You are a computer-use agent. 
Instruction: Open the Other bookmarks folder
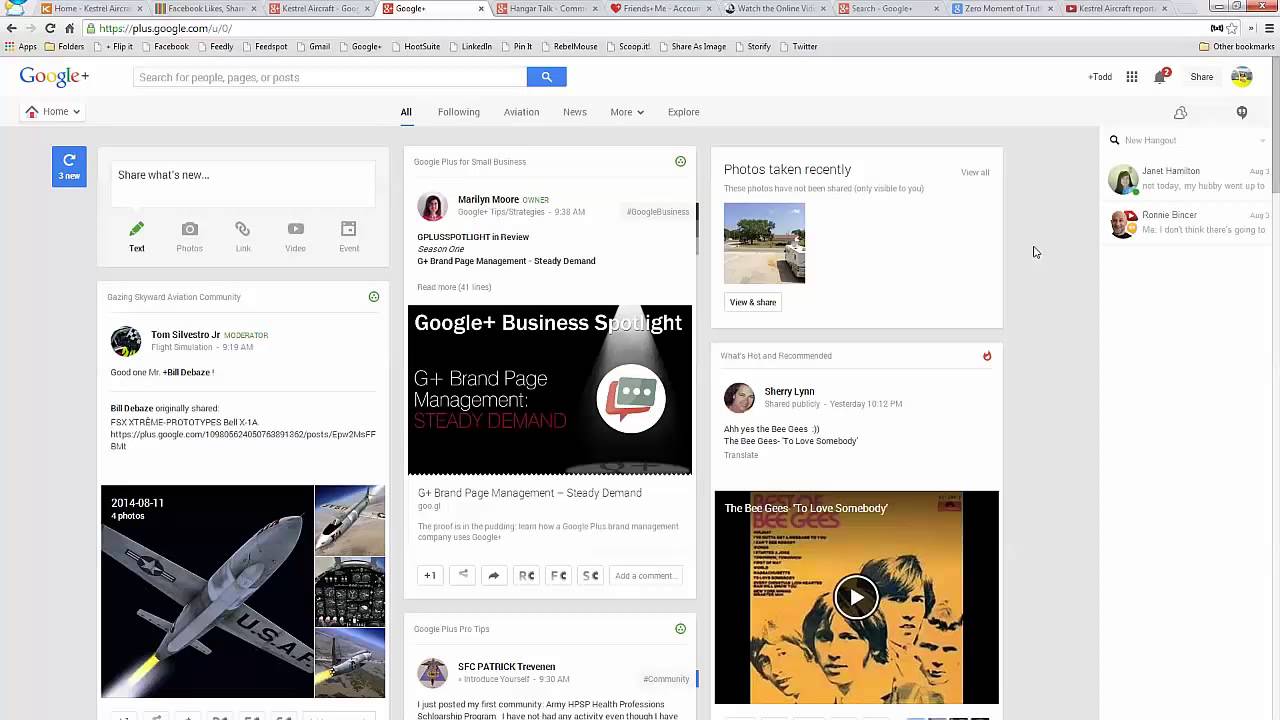pos(1237,46)
